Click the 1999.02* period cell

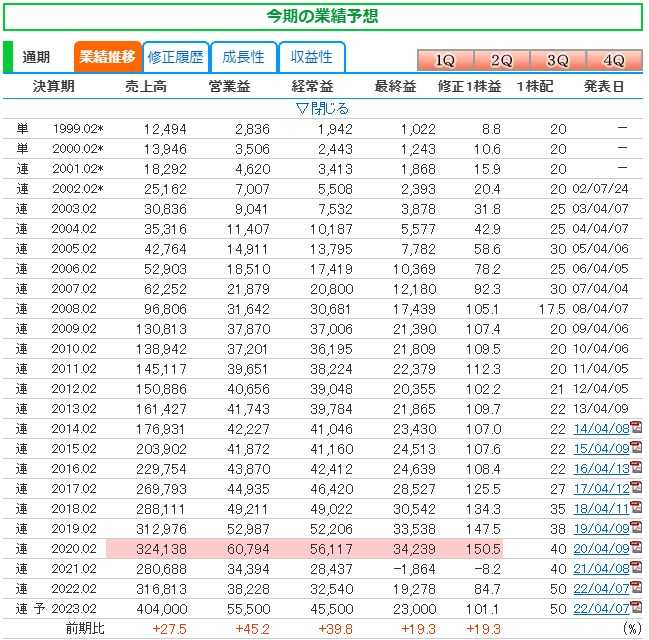pos(78,129)
